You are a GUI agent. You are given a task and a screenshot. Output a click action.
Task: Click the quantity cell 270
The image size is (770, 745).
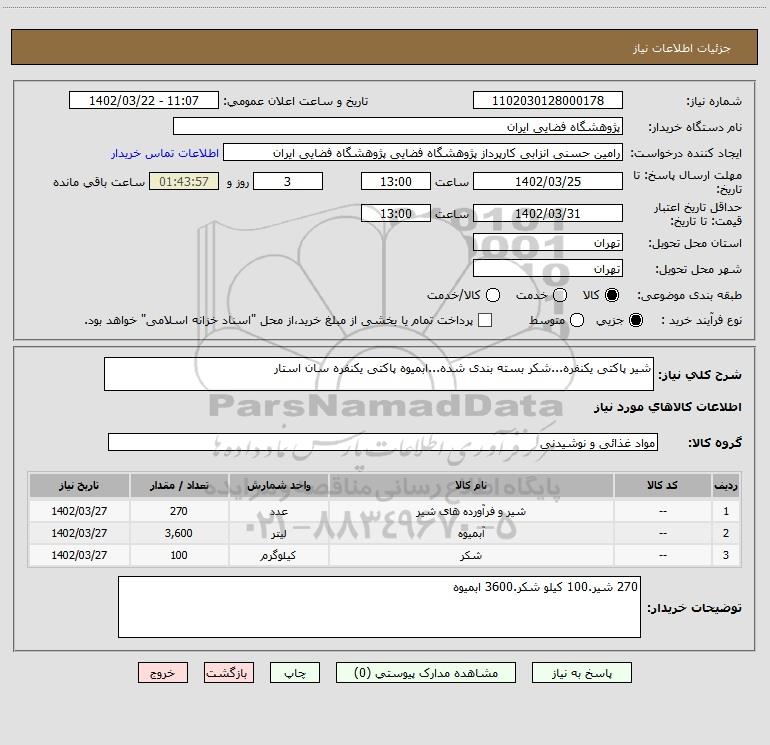point(179,511)
